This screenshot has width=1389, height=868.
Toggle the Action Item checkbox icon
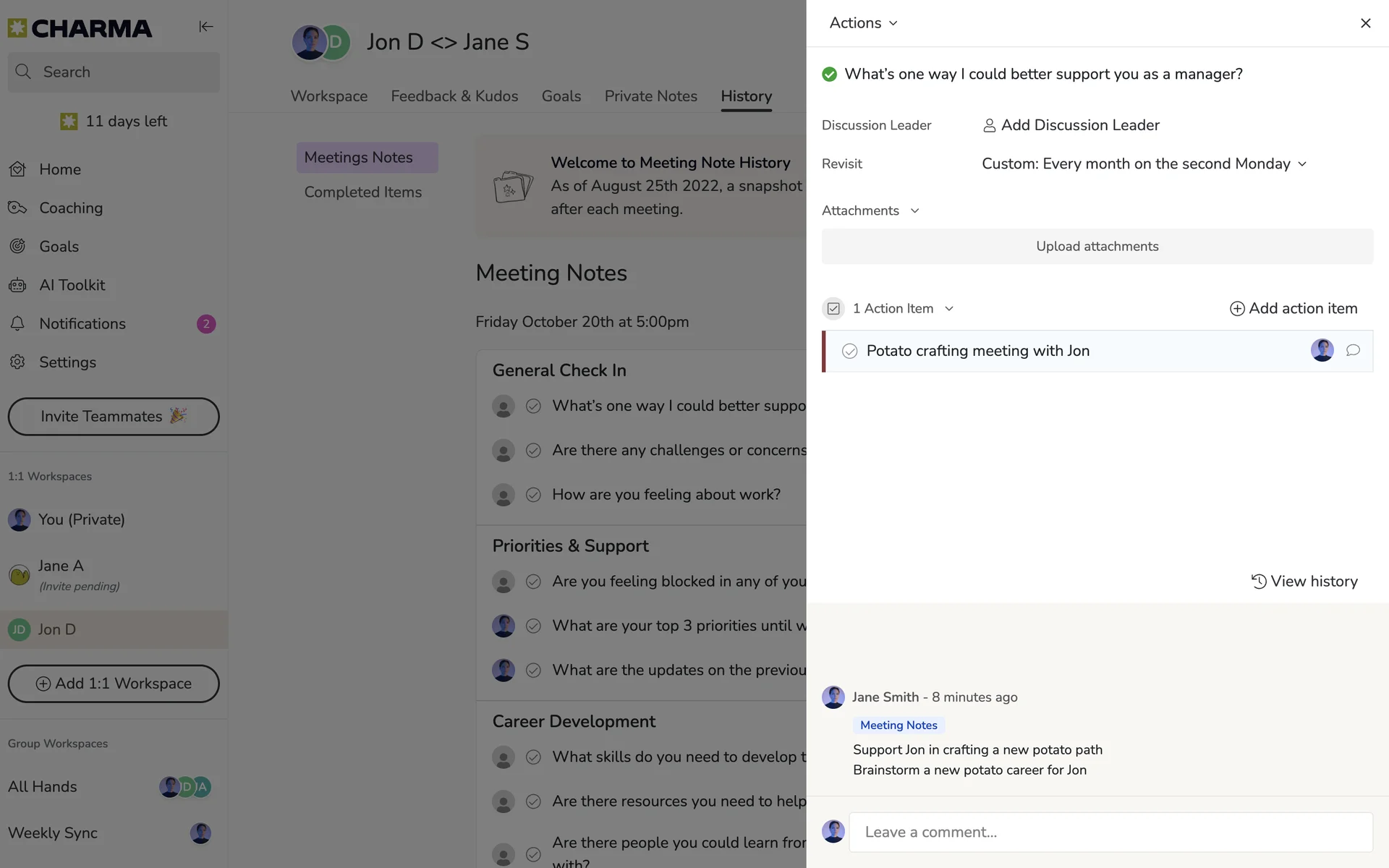click(x=833, y=309)
